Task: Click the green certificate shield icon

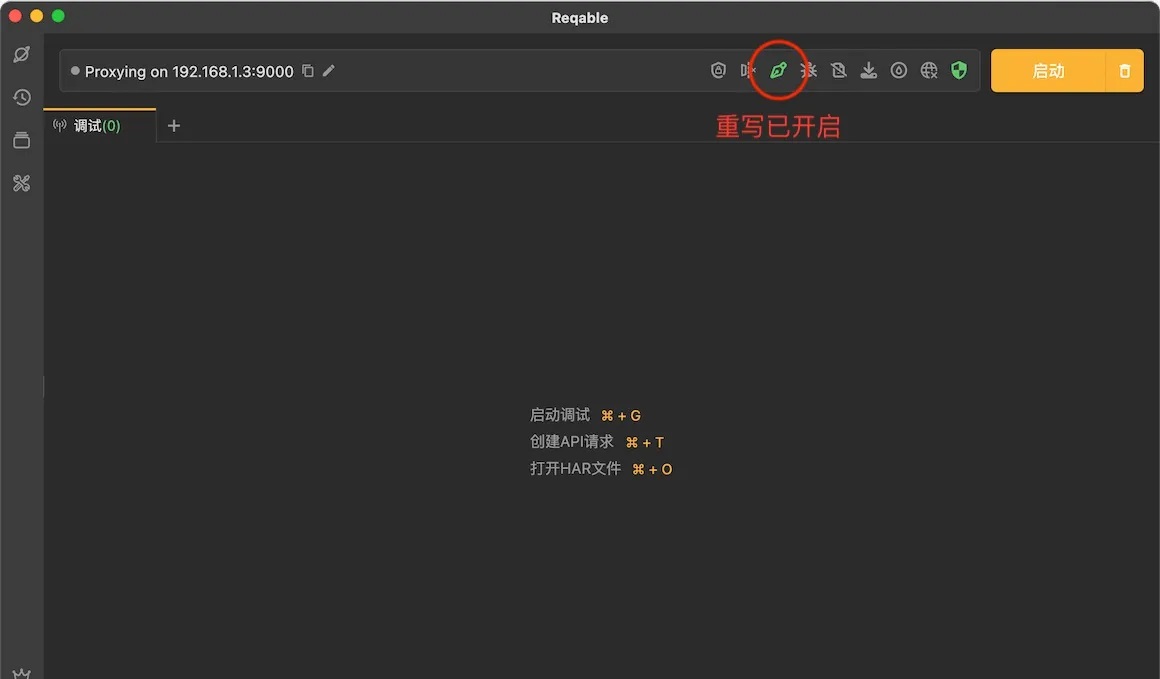Action: 959,70
